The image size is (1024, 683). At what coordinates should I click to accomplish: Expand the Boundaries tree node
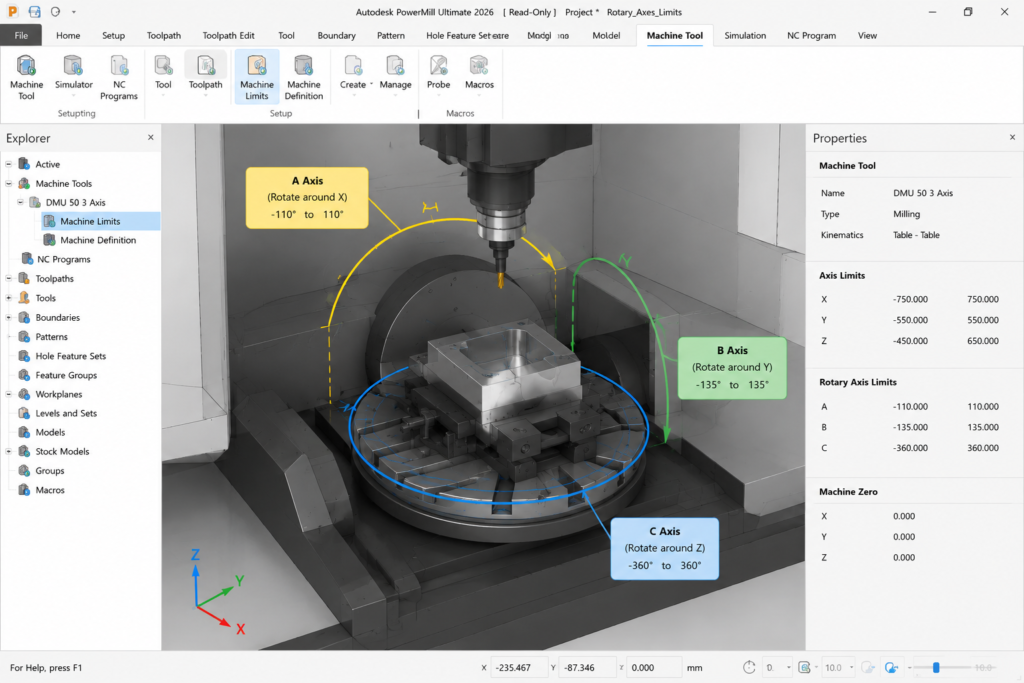coord(8,317)
